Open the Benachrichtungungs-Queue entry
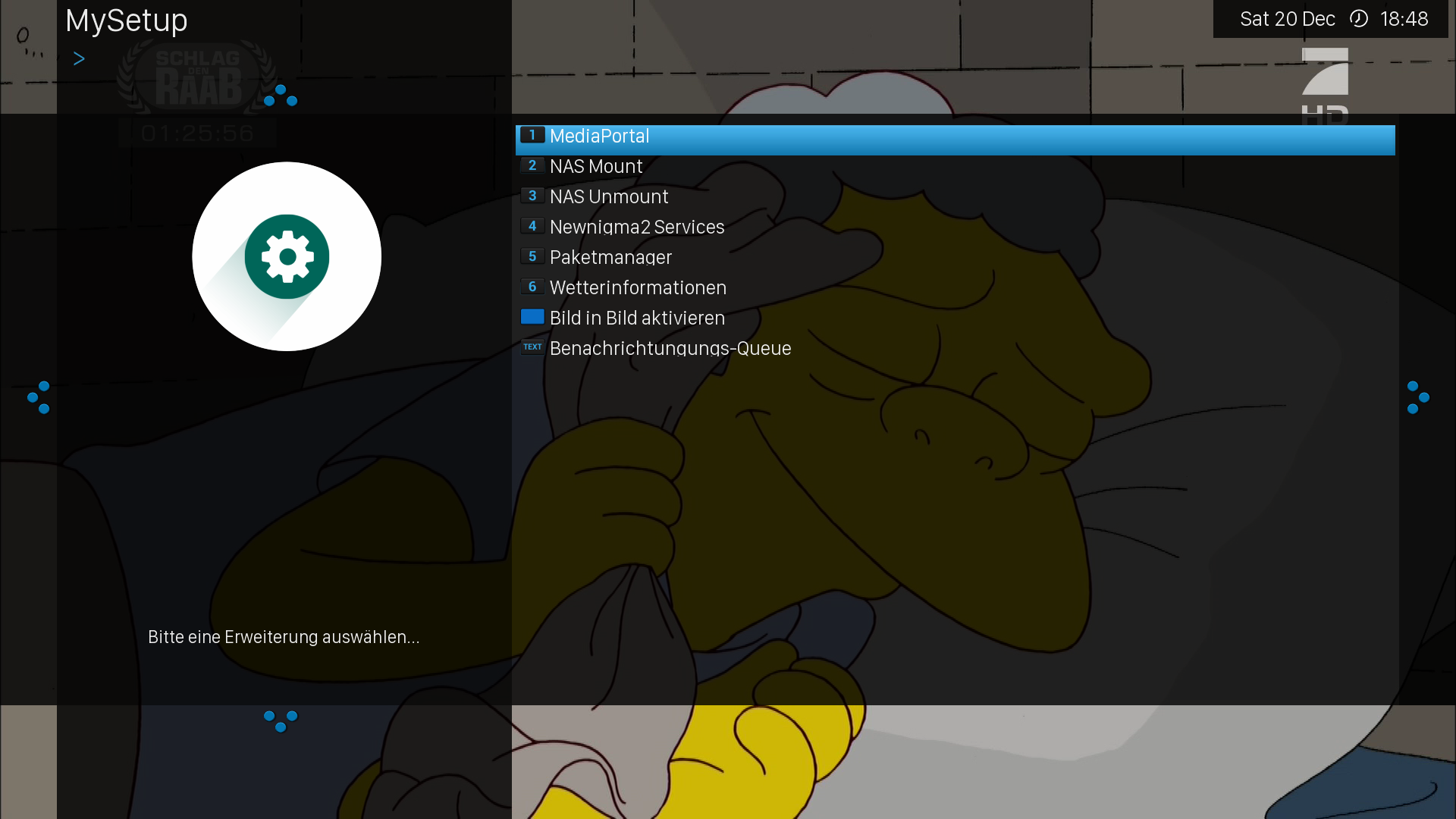The width and height of the screenshot is (1456, 819). (670, 349)
